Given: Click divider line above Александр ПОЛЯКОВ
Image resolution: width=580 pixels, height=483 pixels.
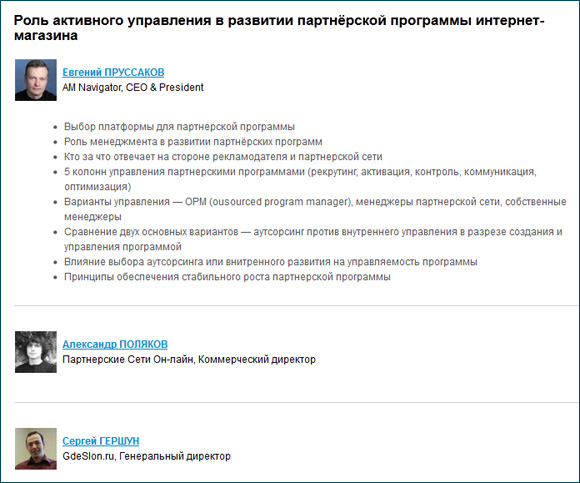Looking at the screenshot, I should [296, 306].
